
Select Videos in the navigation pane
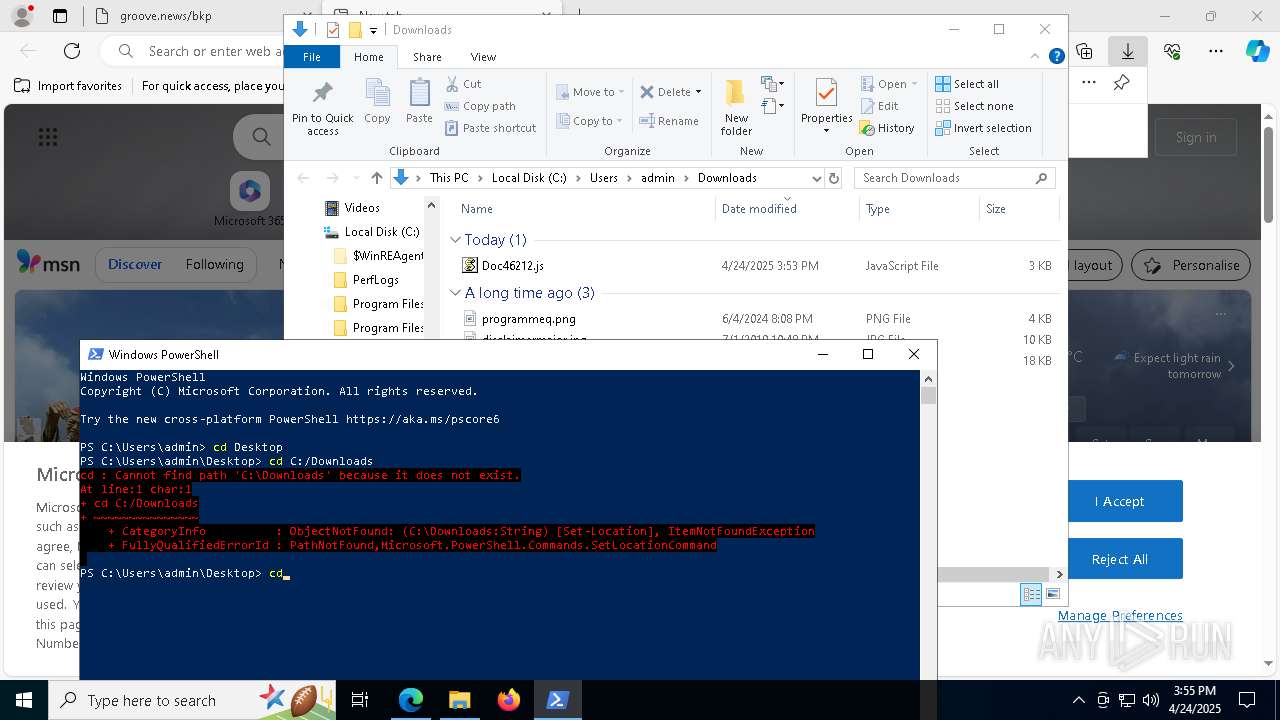pyautogui.click(x=352, y=208)
